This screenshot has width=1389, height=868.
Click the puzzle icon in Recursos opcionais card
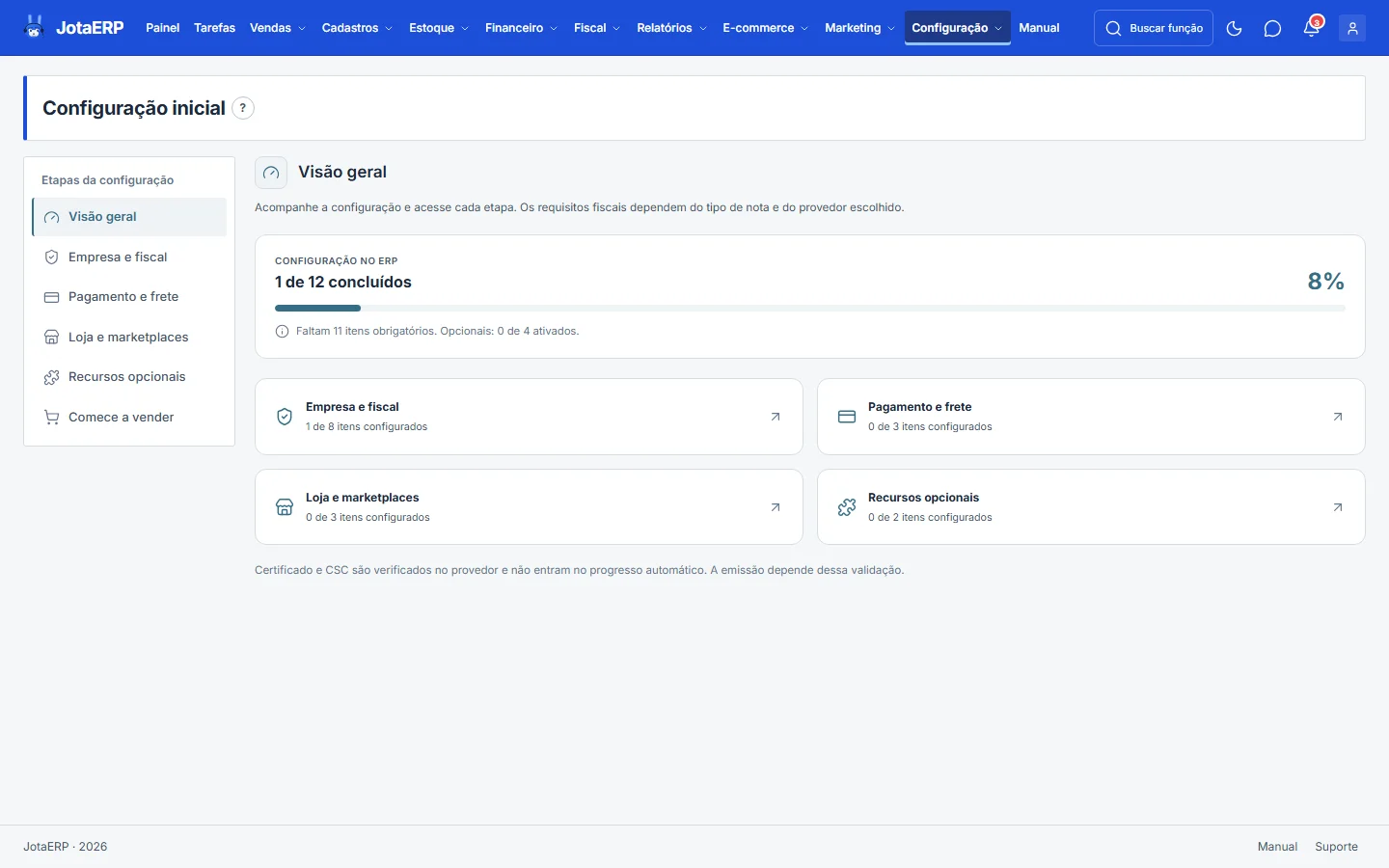point(847,507)
